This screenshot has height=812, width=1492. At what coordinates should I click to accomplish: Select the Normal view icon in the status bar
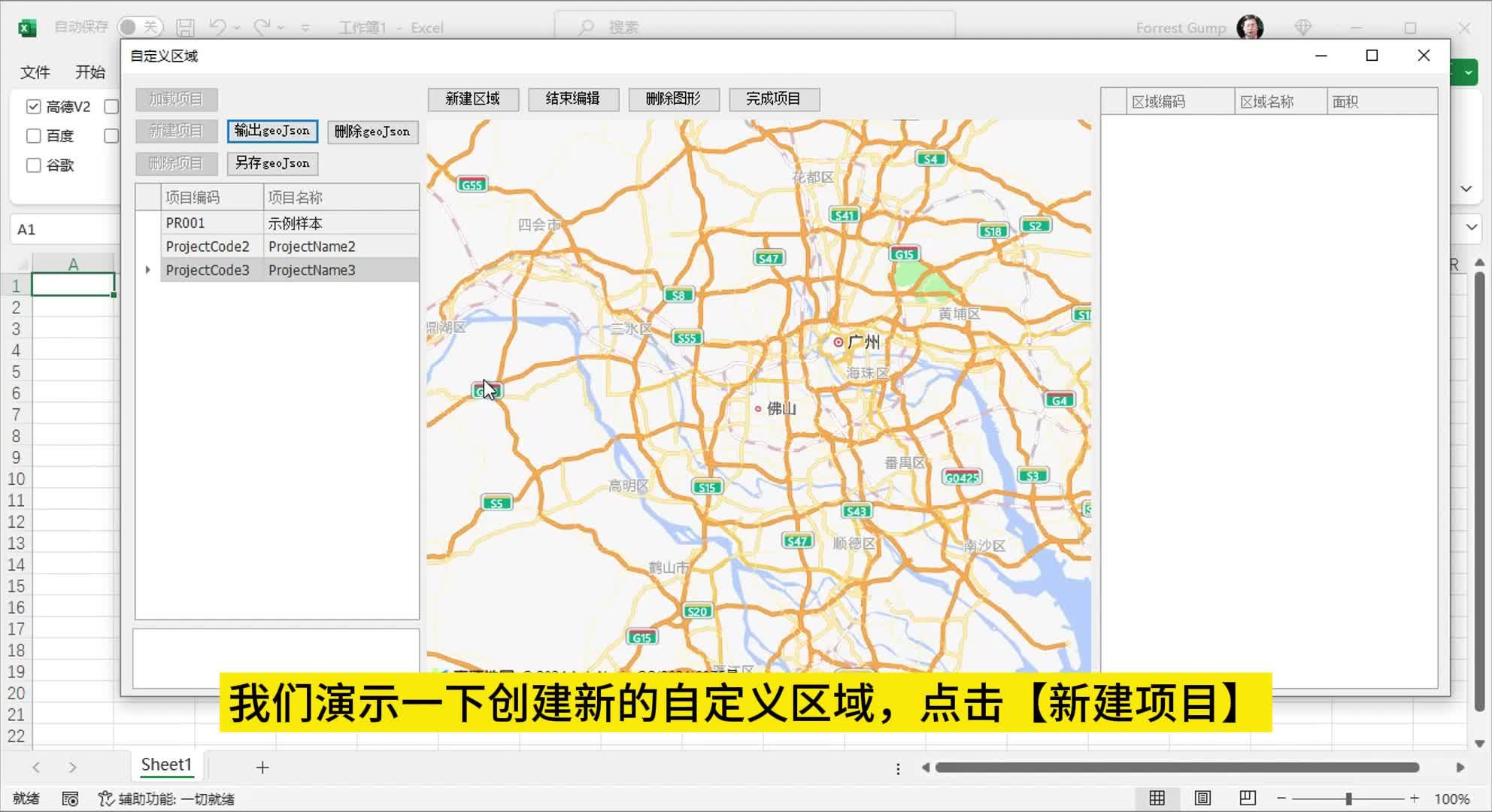pyautogui.click(x=1156, y=798)
